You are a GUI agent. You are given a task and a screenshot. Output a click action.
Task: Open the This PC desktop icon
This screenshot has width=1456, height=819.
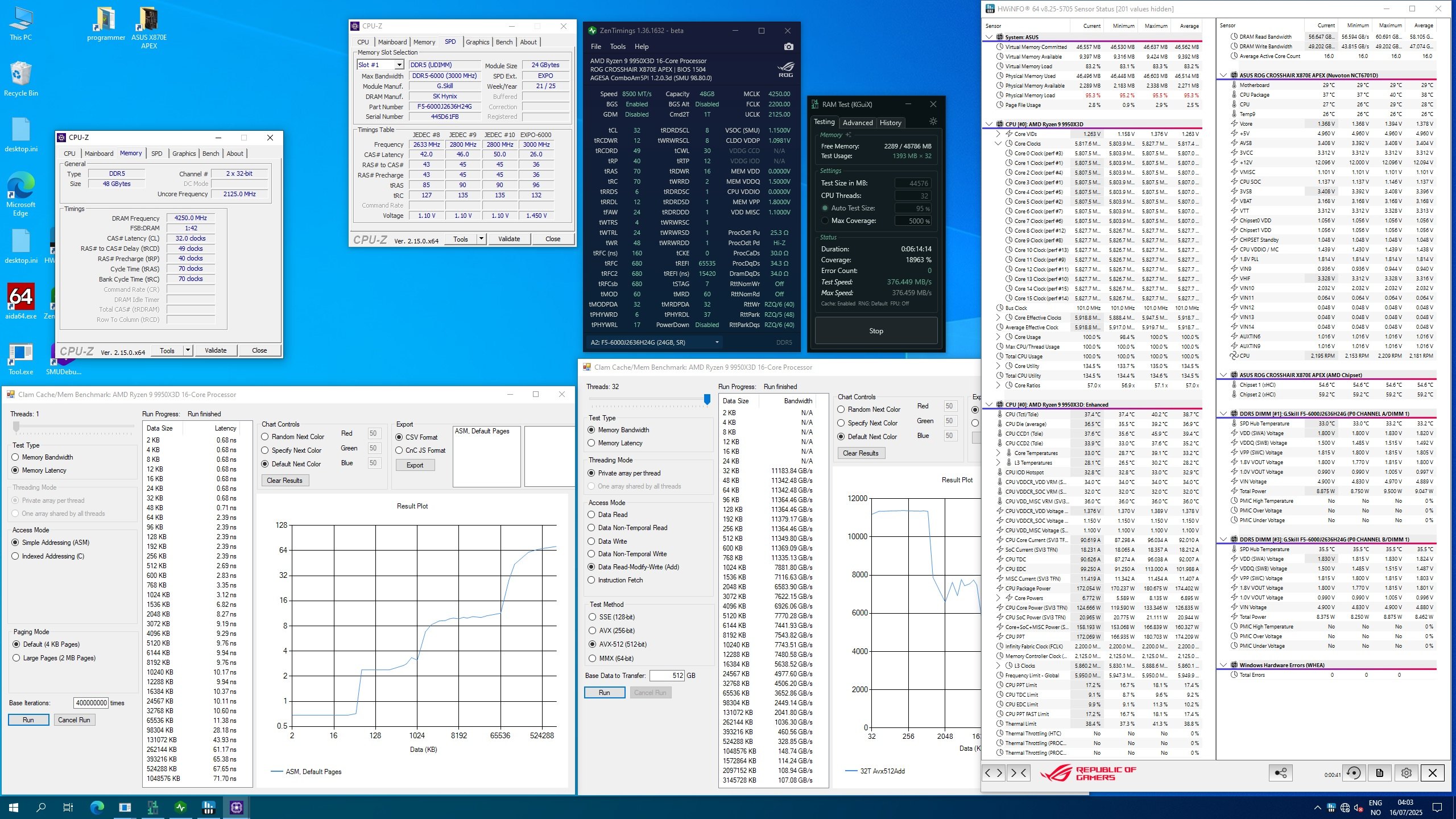(x=20, y=24)
